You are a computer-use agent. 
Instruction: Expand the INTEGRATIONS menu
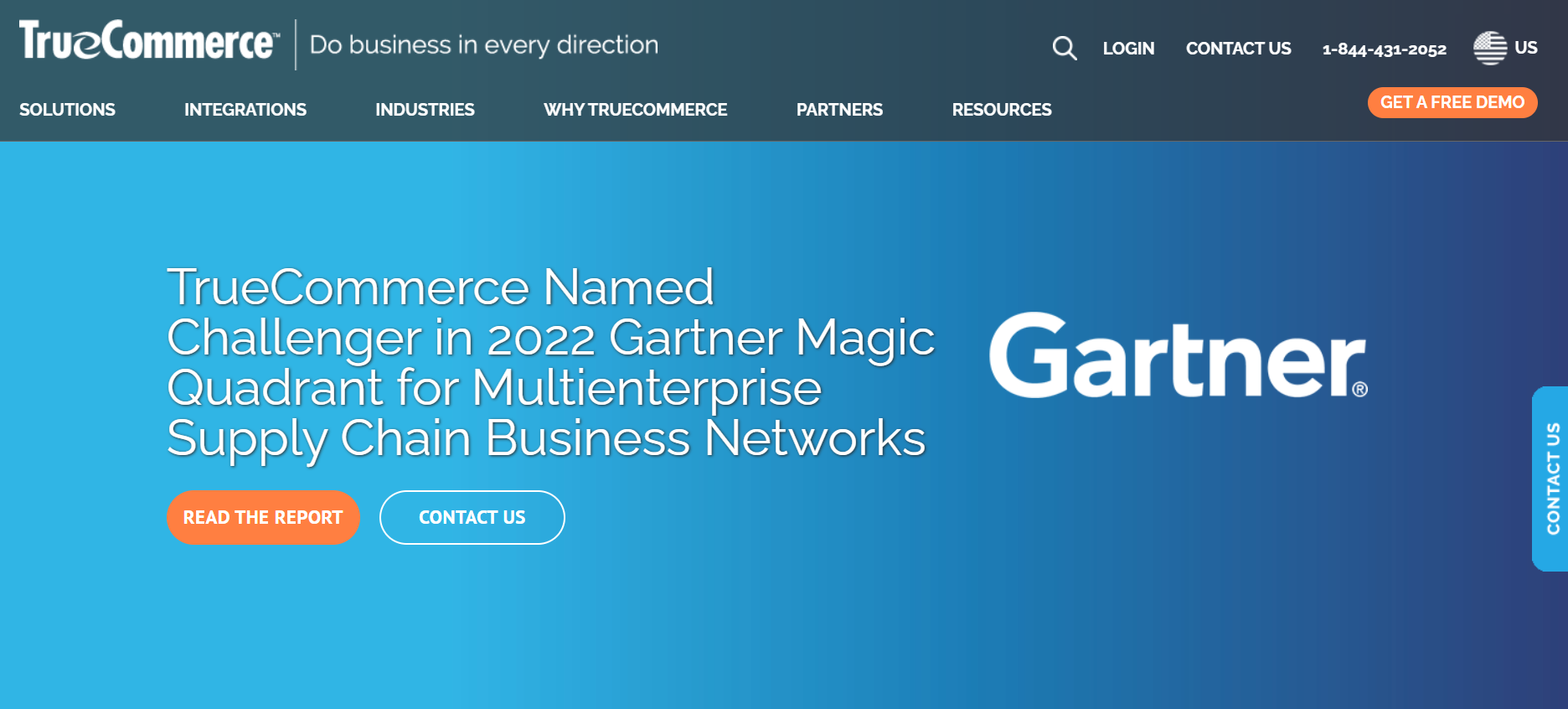pos(245,110)
